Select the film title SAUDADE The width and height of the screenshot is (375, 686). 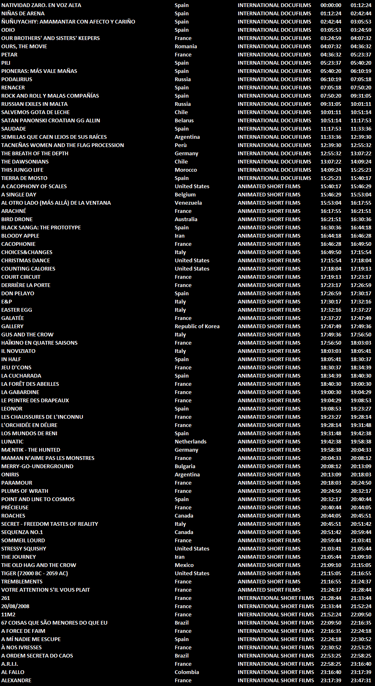pos(14,129)
